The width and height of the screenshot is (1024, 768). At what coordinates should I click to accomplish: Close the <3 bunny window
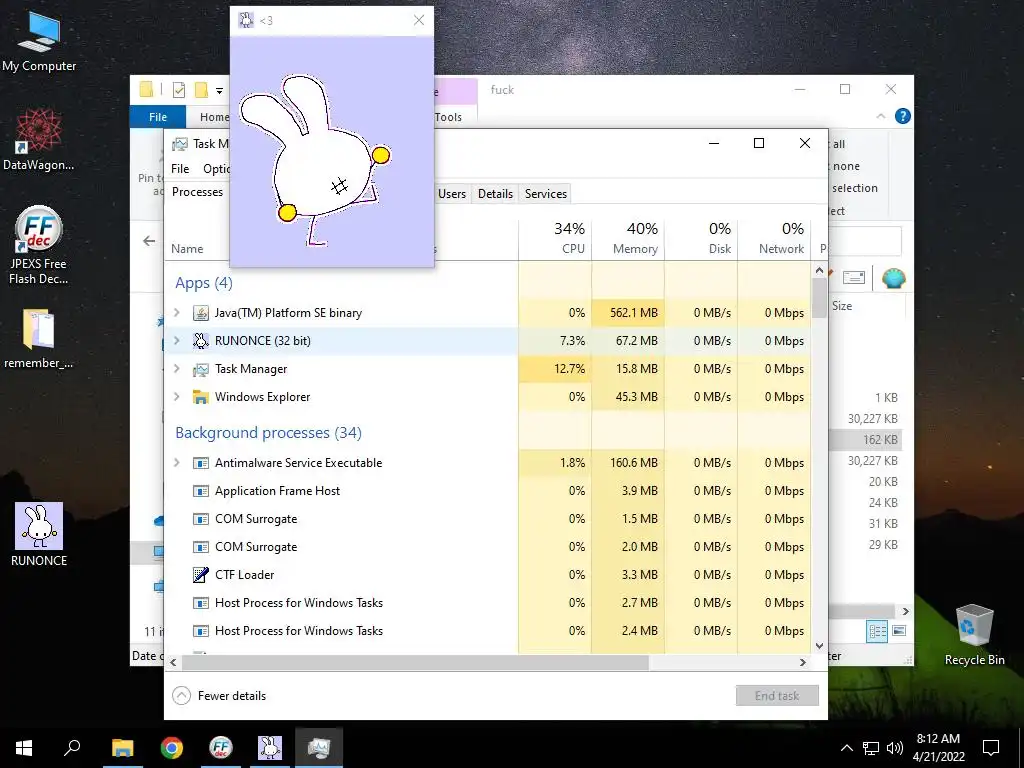tap(419, 20)
